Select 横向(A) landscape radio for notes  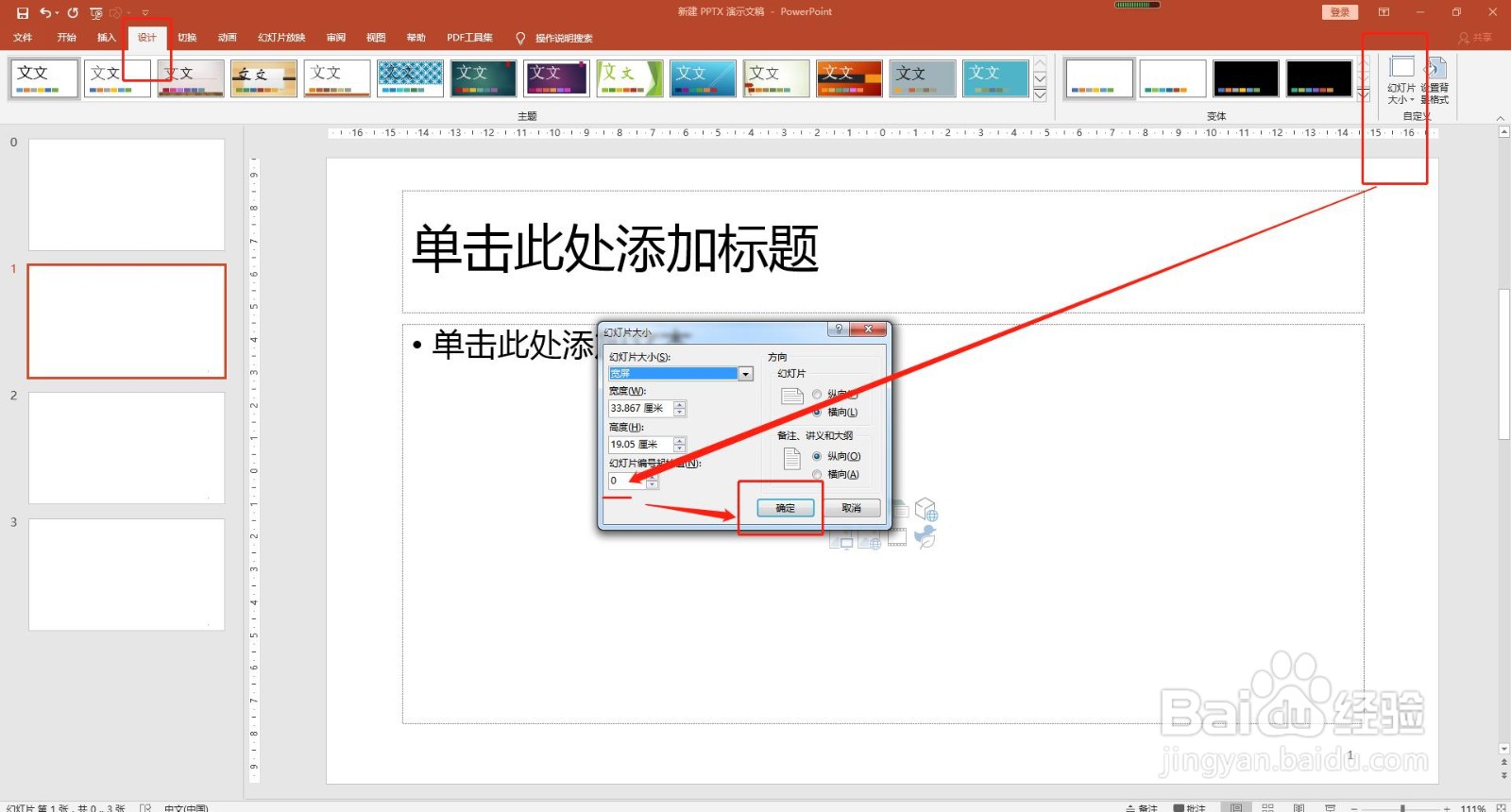pos(817,475)
